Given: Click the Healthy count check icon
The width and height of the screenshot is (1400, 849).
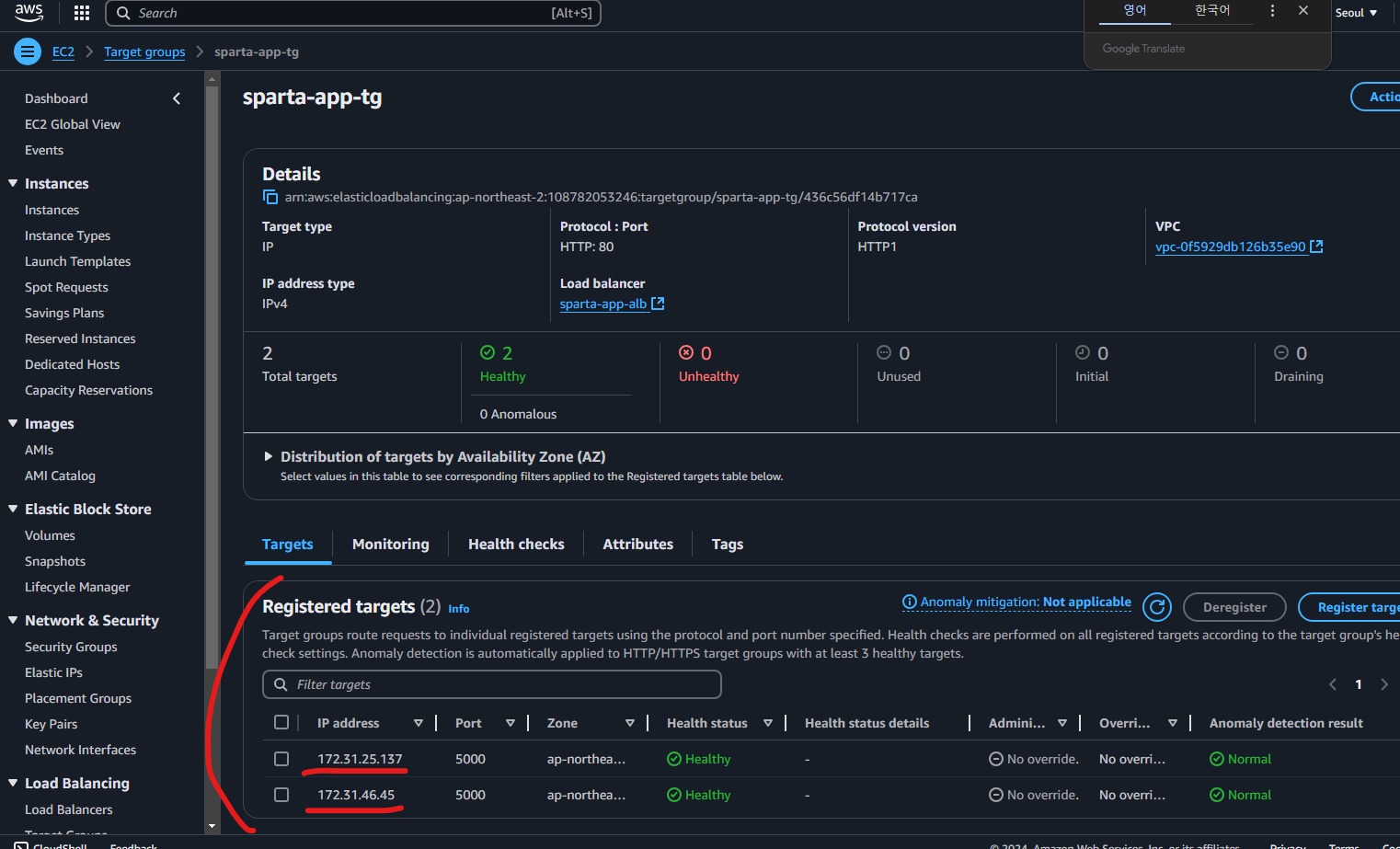Looking at the screenshot, I should [x=488, y=352].
